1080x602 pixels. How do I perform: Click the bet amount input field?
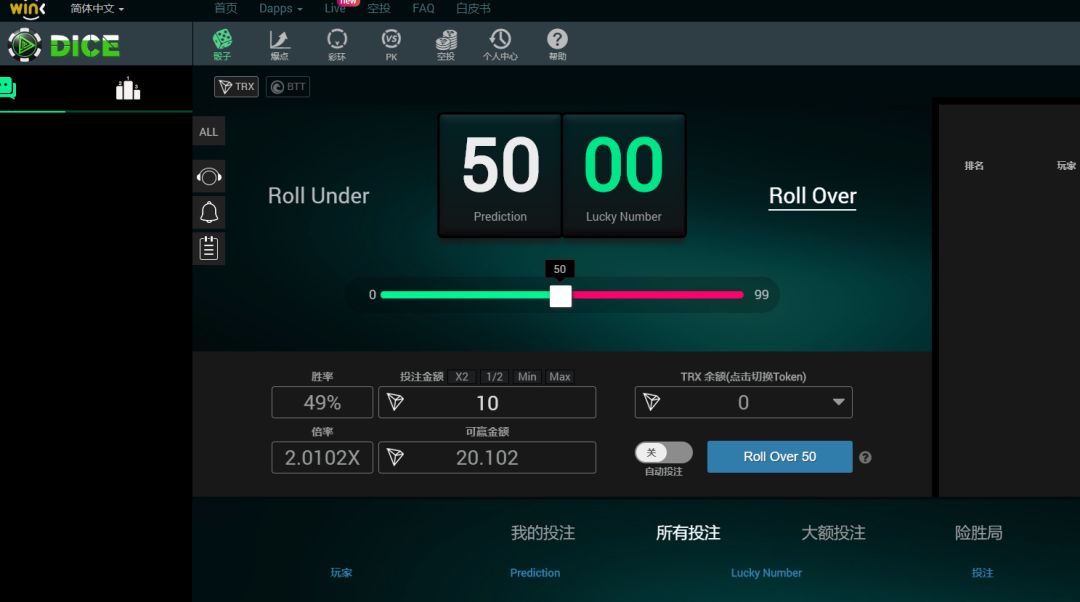pos(487,402)
